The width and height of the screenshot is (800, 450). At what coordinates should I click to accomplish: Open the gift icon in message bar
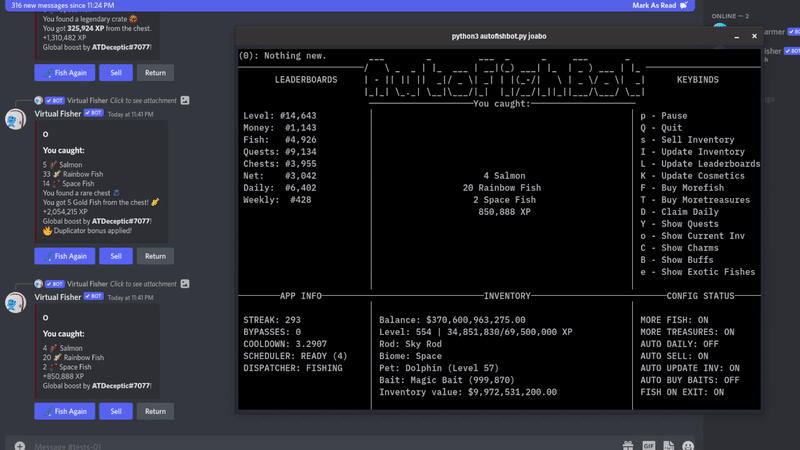(628, 446)
